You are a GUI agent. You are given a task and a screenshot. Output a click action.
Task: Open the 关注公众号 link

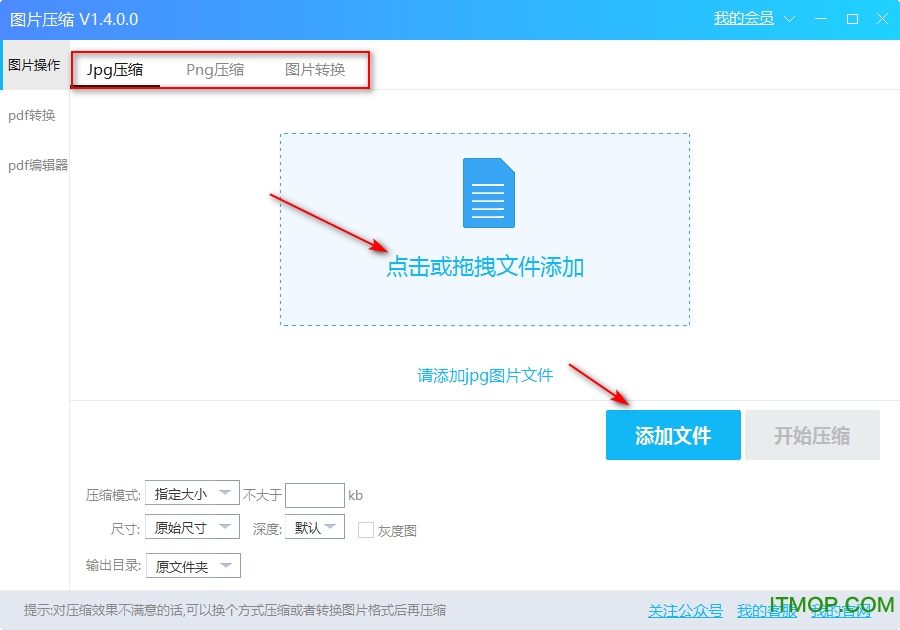(685, 611)
